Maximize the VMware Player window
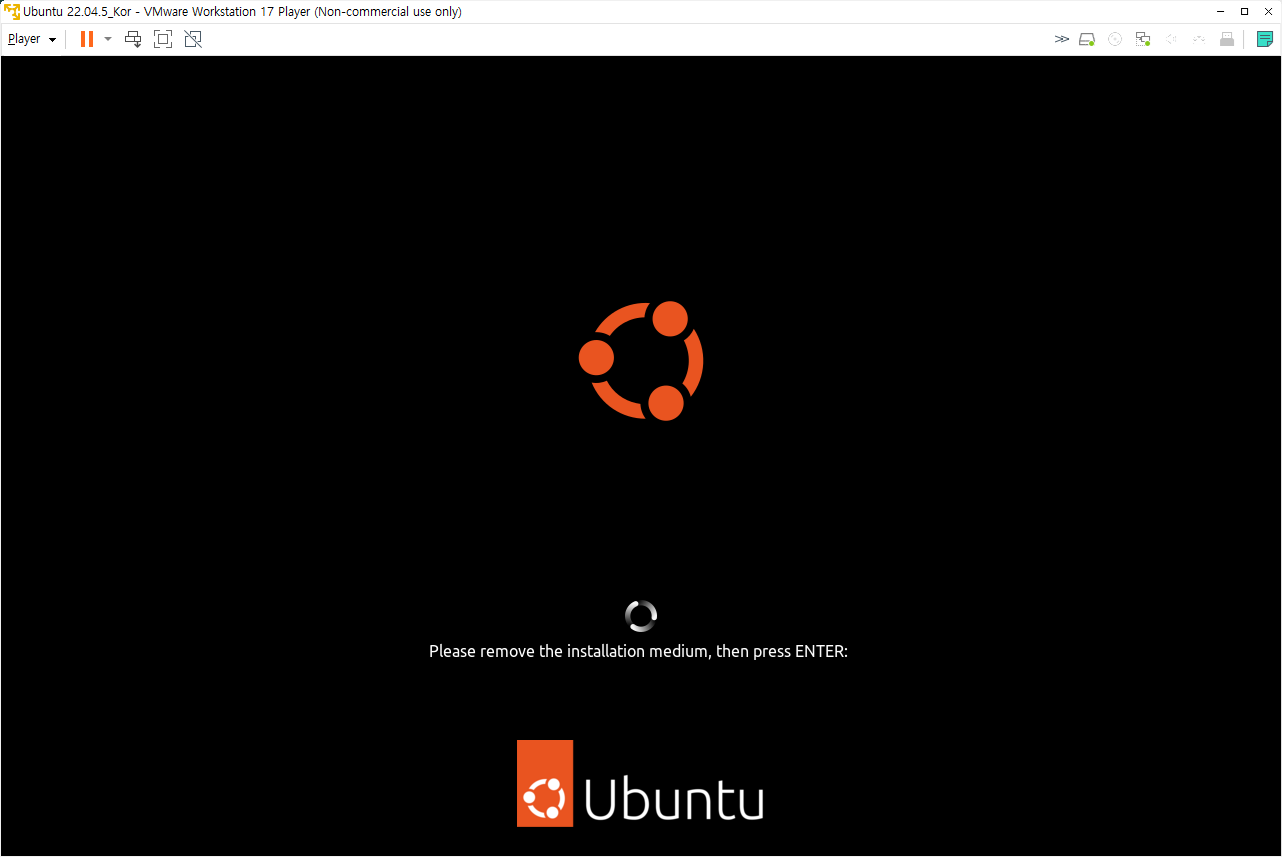The image size is (1282, 857). (1245, 11)
